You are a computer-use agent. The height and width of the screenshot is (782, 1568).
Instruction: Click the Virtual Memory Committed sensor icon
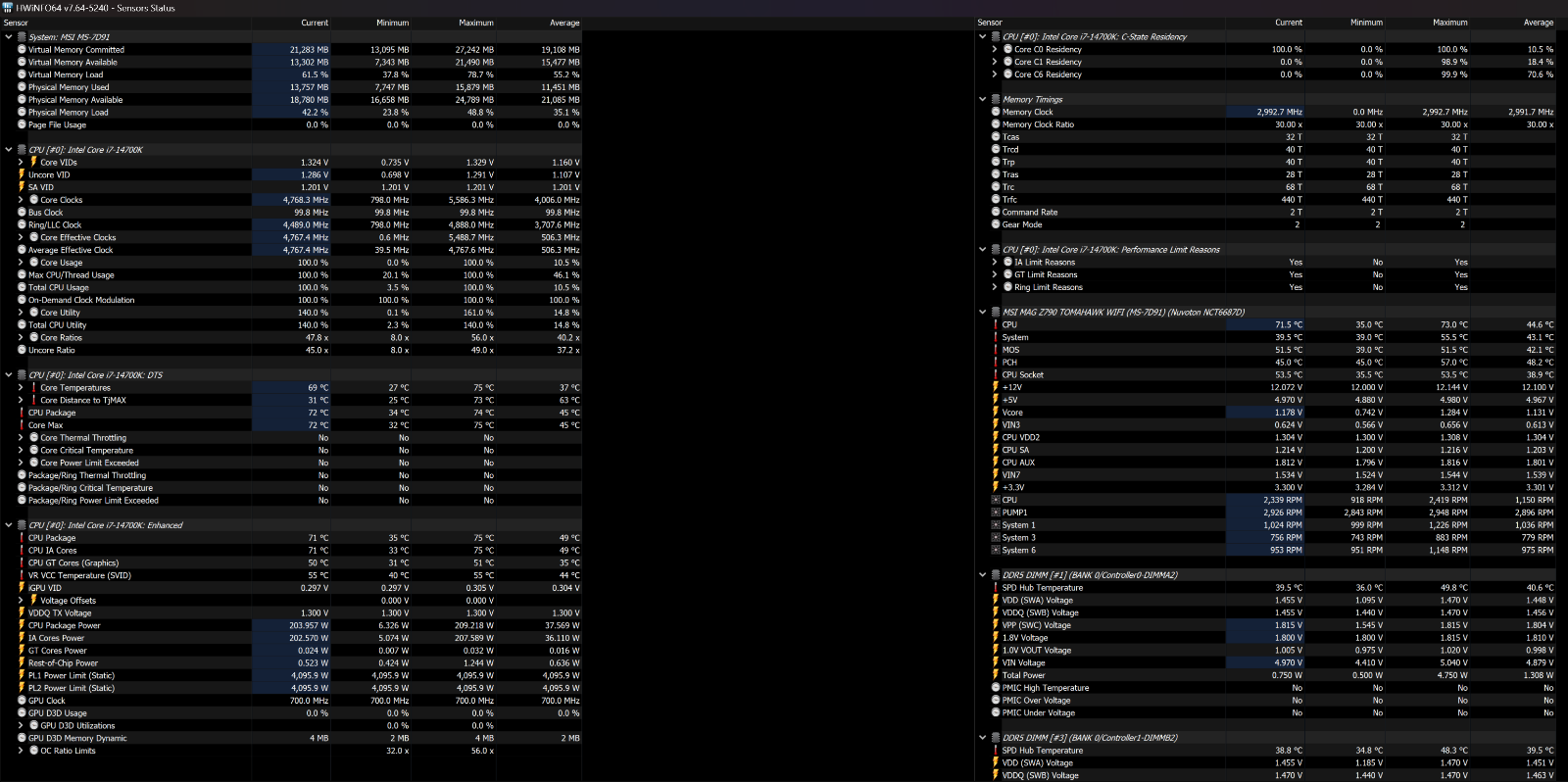pos(22,50)
